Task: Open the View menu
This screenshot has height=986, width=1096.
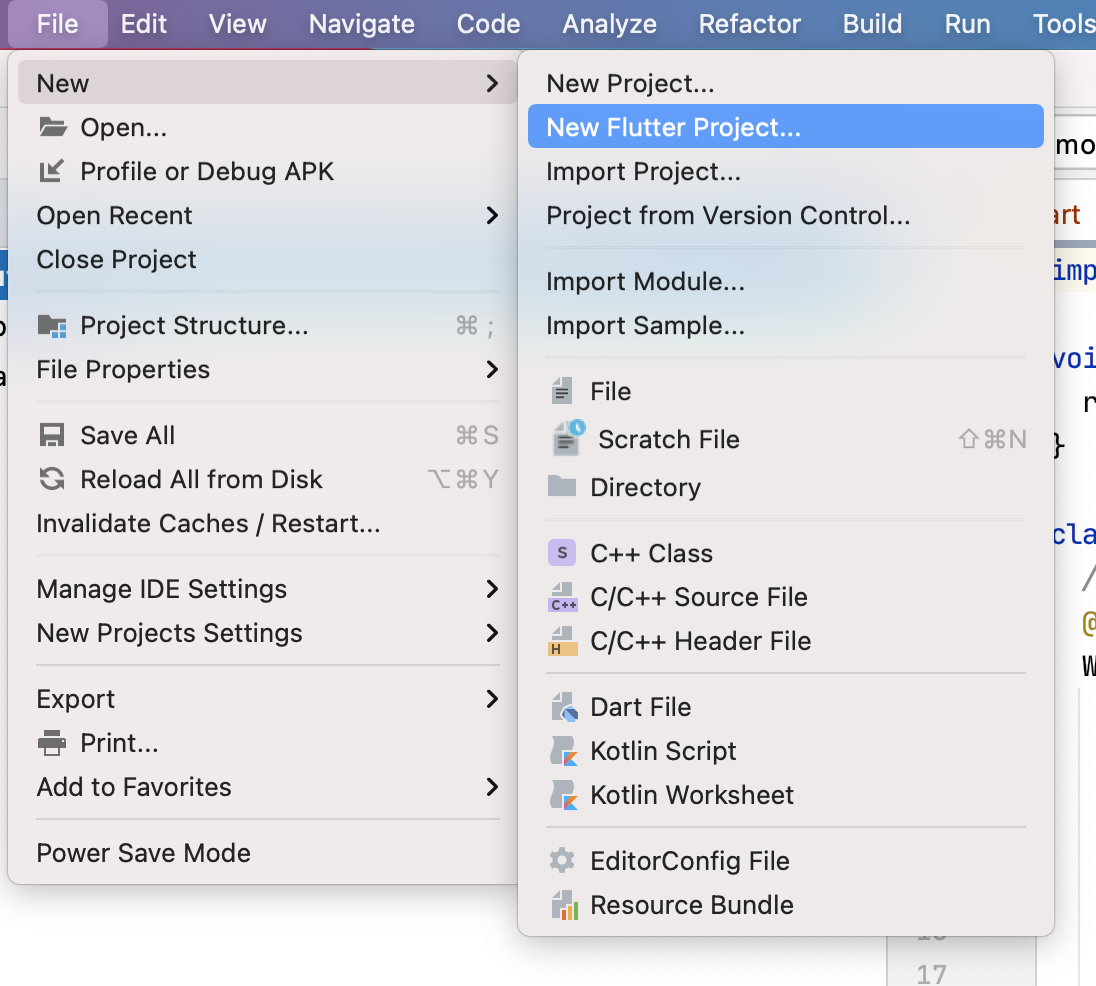Action: point(238,24)
